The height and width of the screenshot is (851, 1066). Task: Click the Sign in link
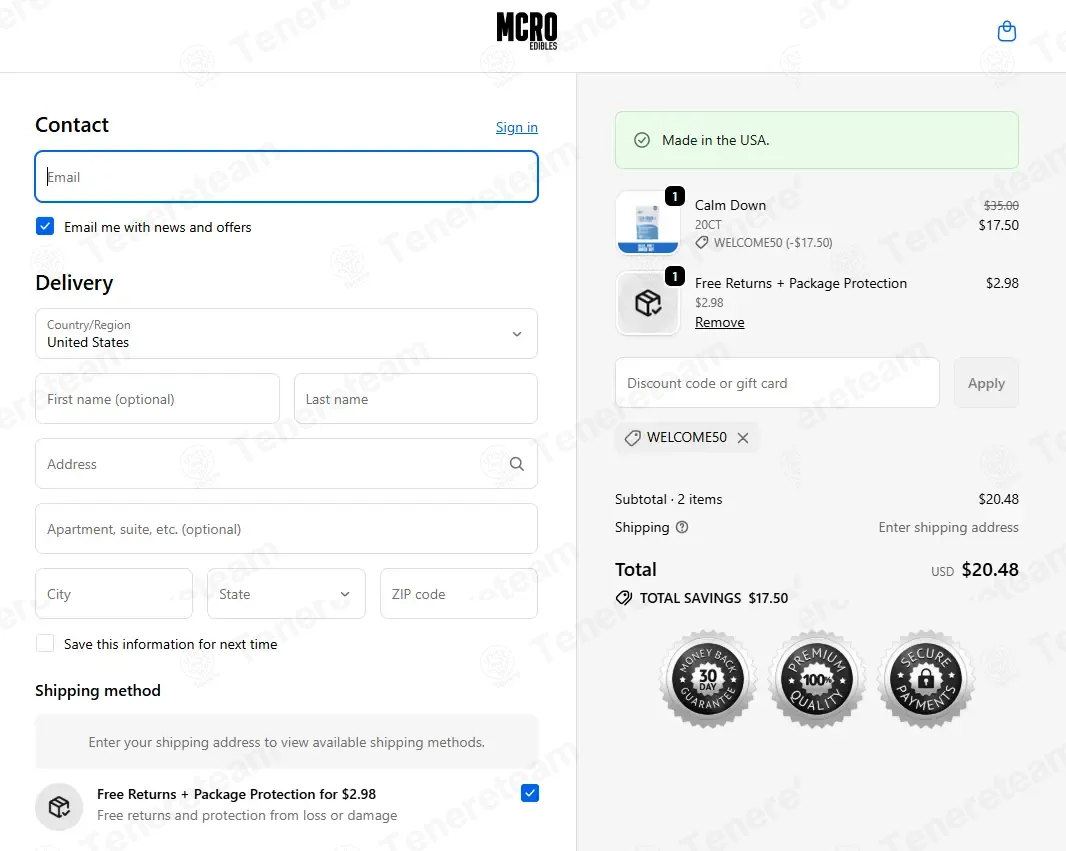(x=517, y=127)
